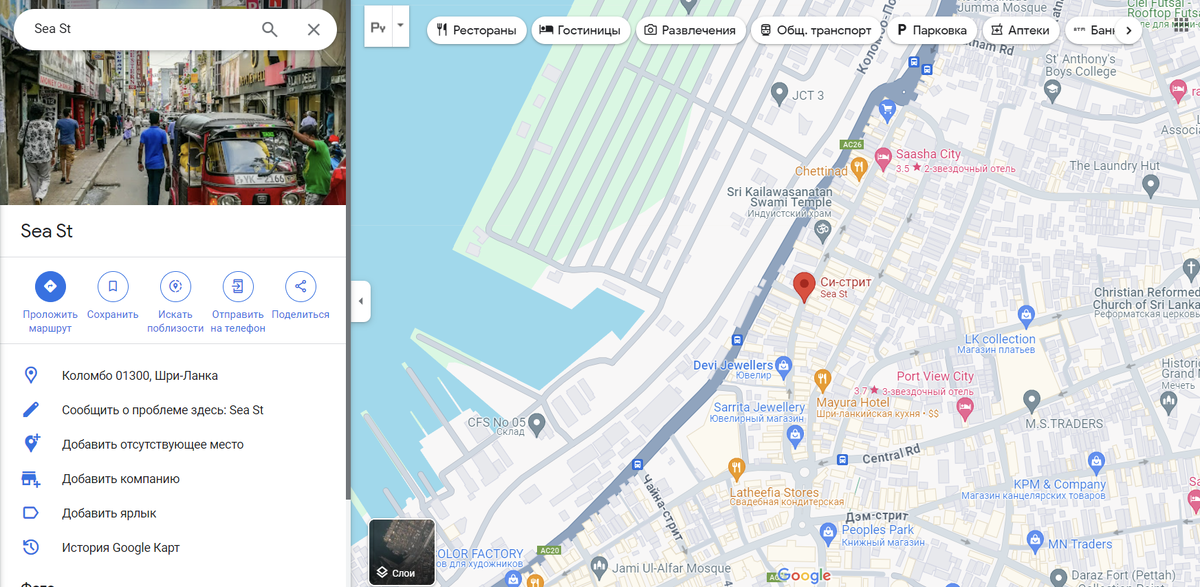Click the search magnifier icon
1200x587 pixels.
[x=270, y=29]
